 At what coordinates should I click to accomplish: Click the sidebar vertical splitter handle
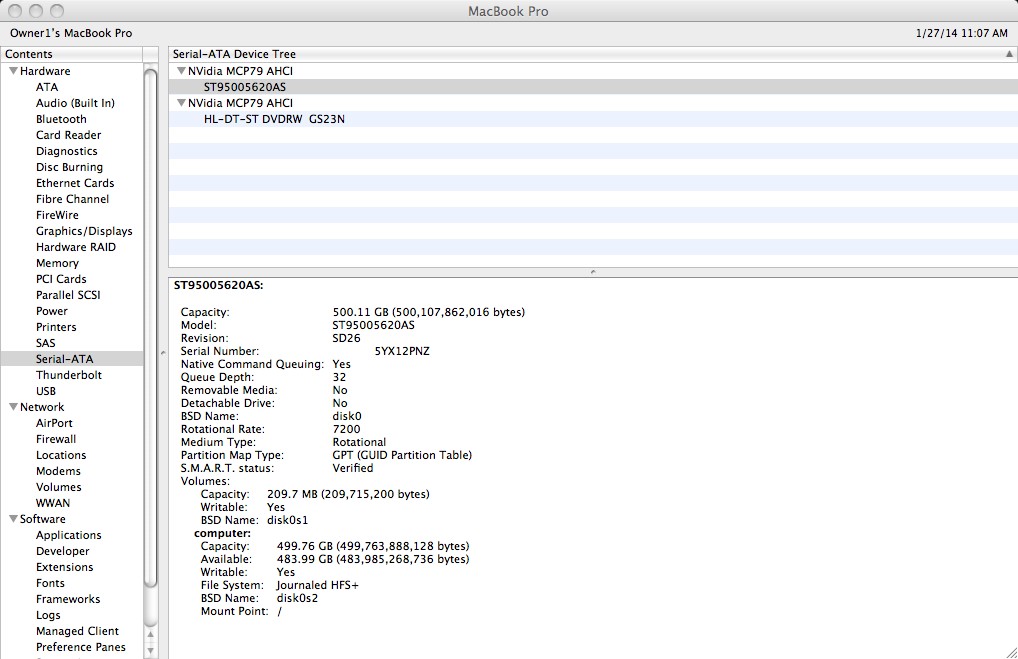point(163,353)
